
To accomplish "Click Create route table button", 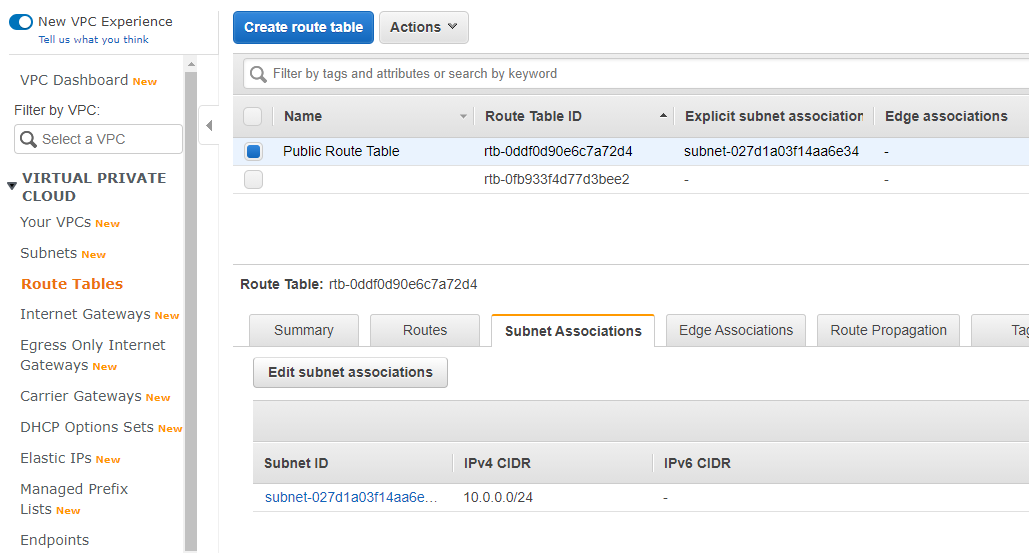I will (303, 28).
